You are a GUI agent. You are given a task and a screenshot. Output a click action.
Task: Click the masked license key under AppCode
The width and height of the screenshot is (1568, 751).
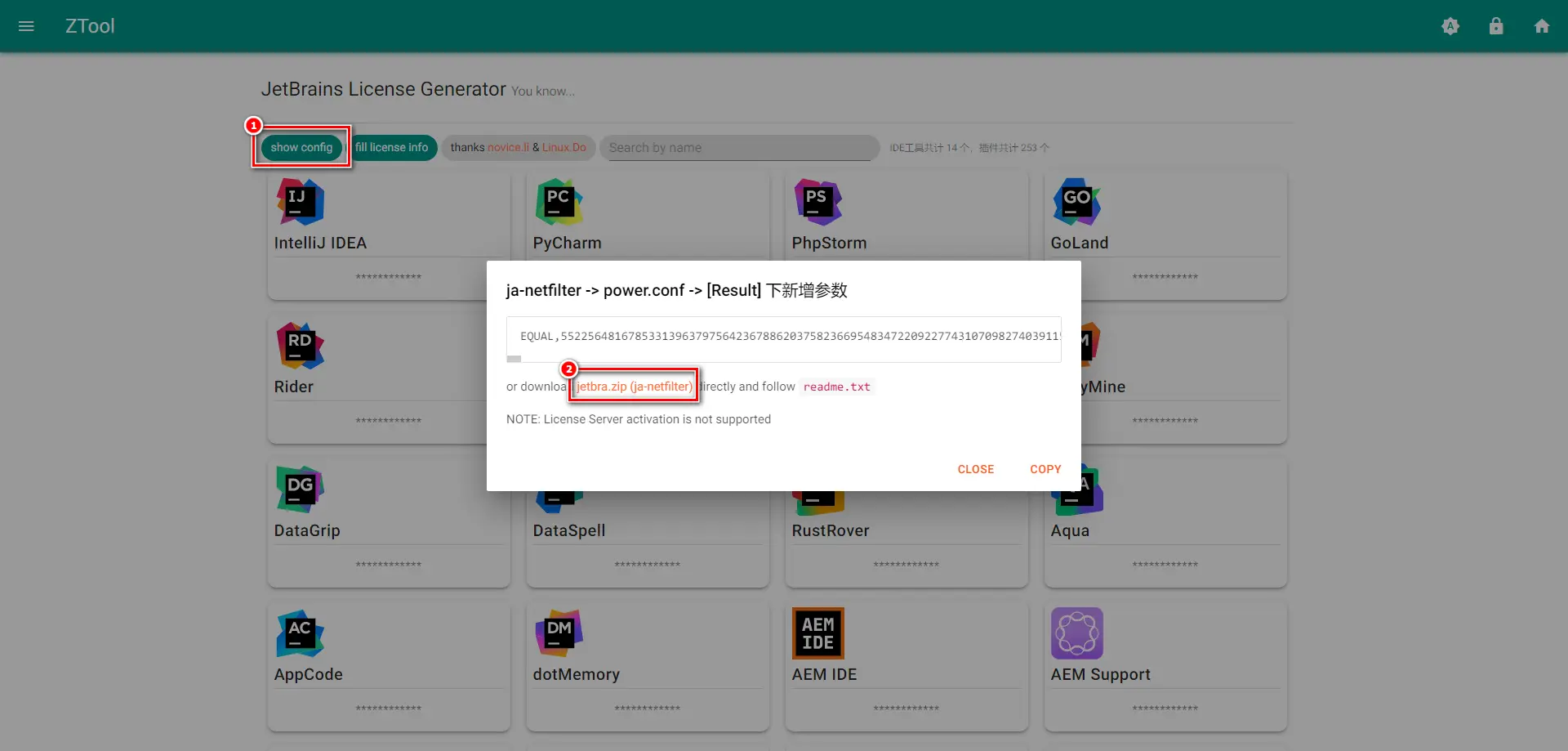click(x=389, y=709)
